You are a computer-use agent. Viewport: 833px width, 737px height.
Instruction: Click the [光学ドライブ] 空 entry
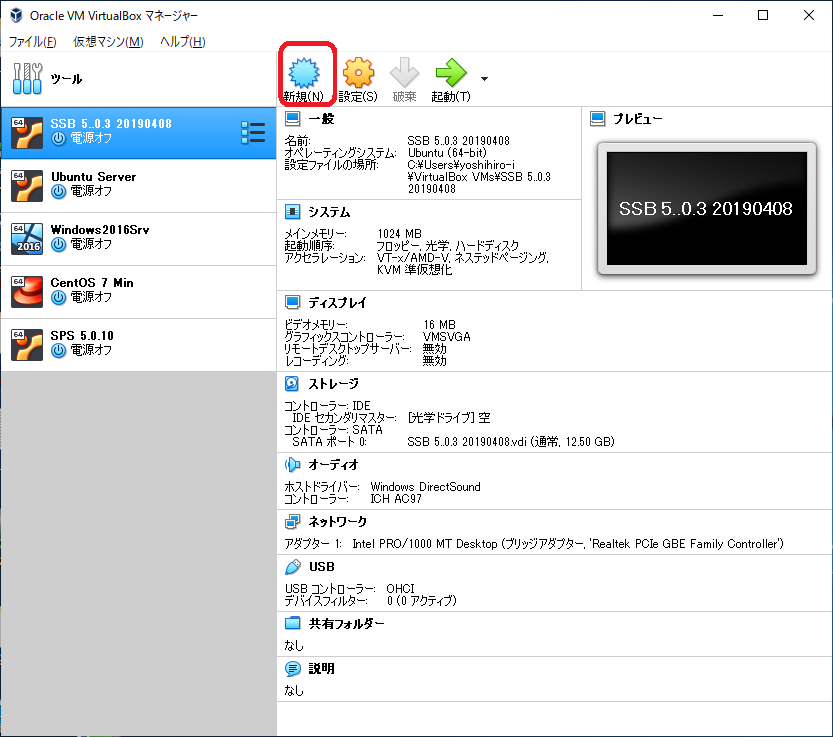coord(449,418)
